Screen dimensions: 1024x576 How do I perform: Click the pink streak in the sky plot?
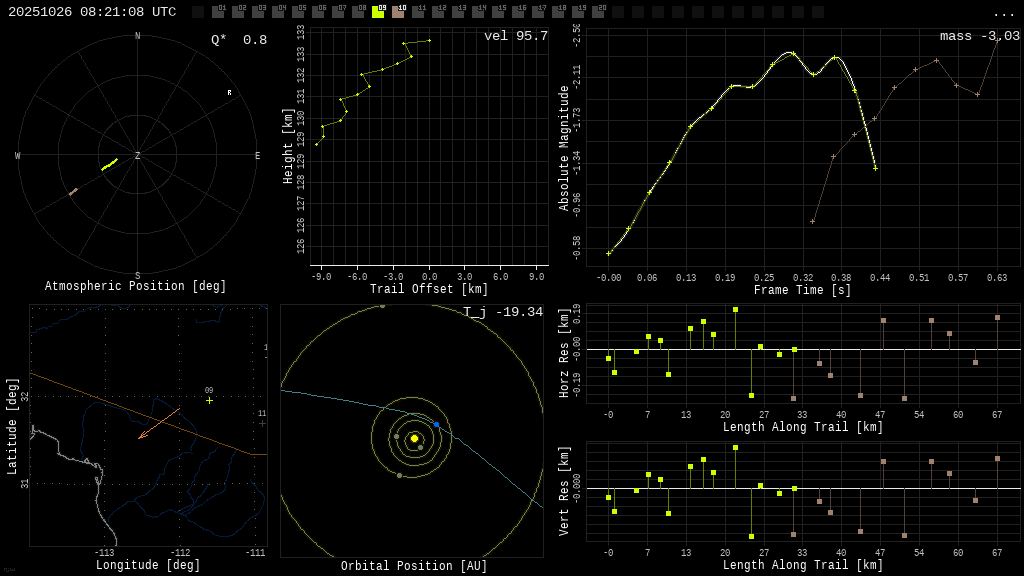[73, 191]
